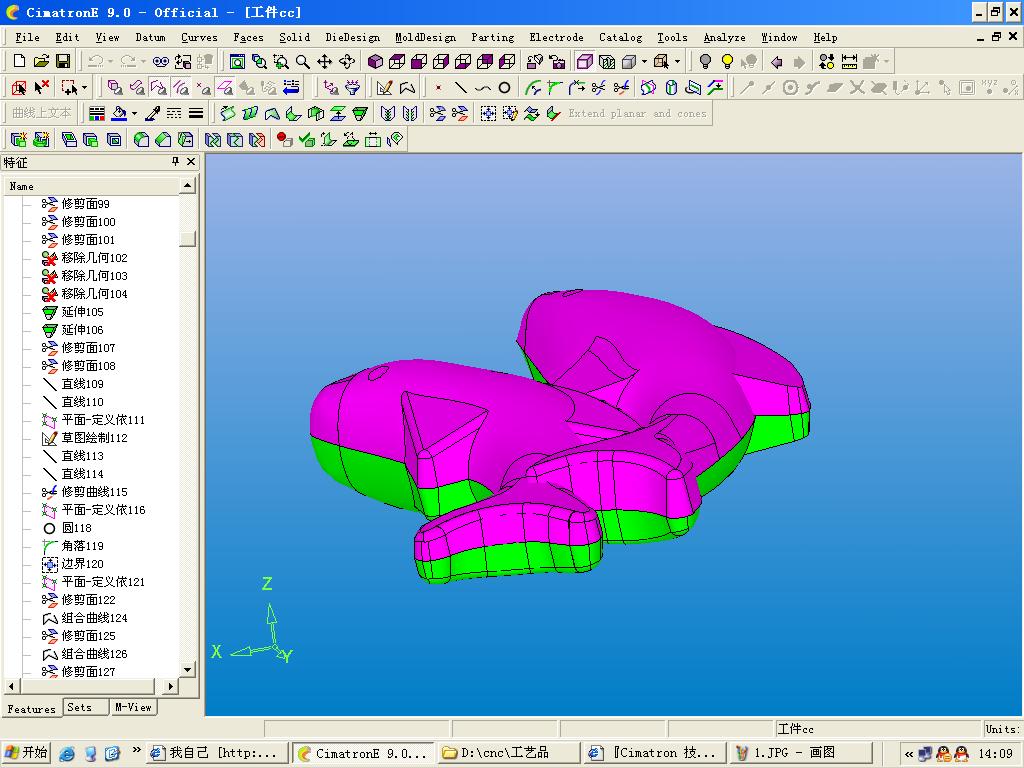Toggle the hidden-line wireframe render mode
Viewport: 1024px width, 768px height.
click(x=607, y=61)
